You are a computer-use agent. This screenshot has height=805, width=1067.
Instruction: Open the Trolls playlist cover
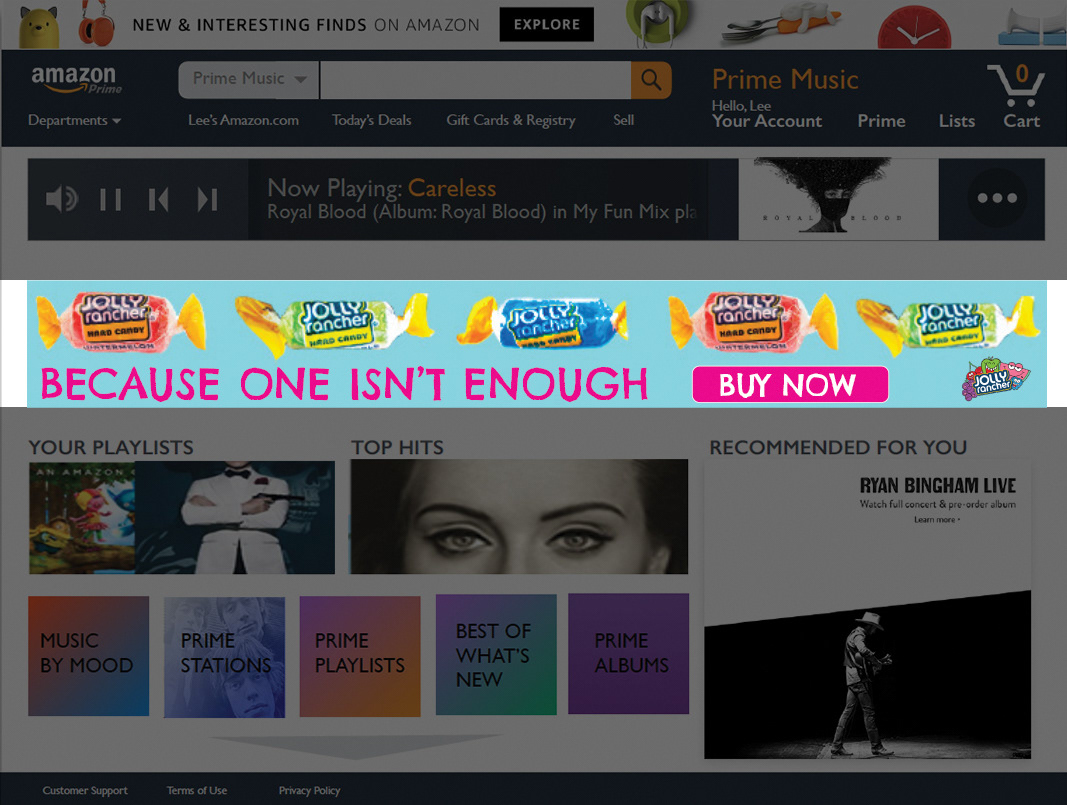[82, 518]
